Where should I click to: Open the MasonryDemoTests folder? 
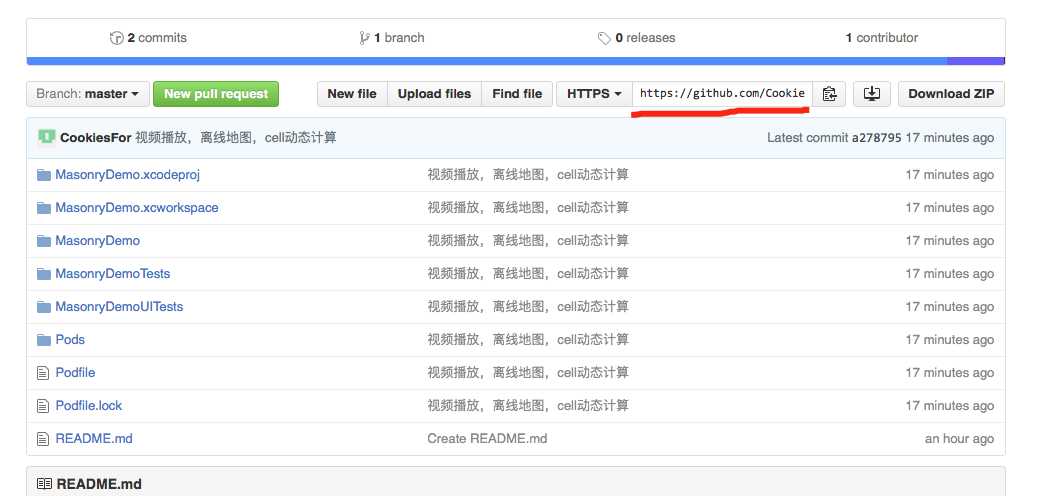click(113, 274)
